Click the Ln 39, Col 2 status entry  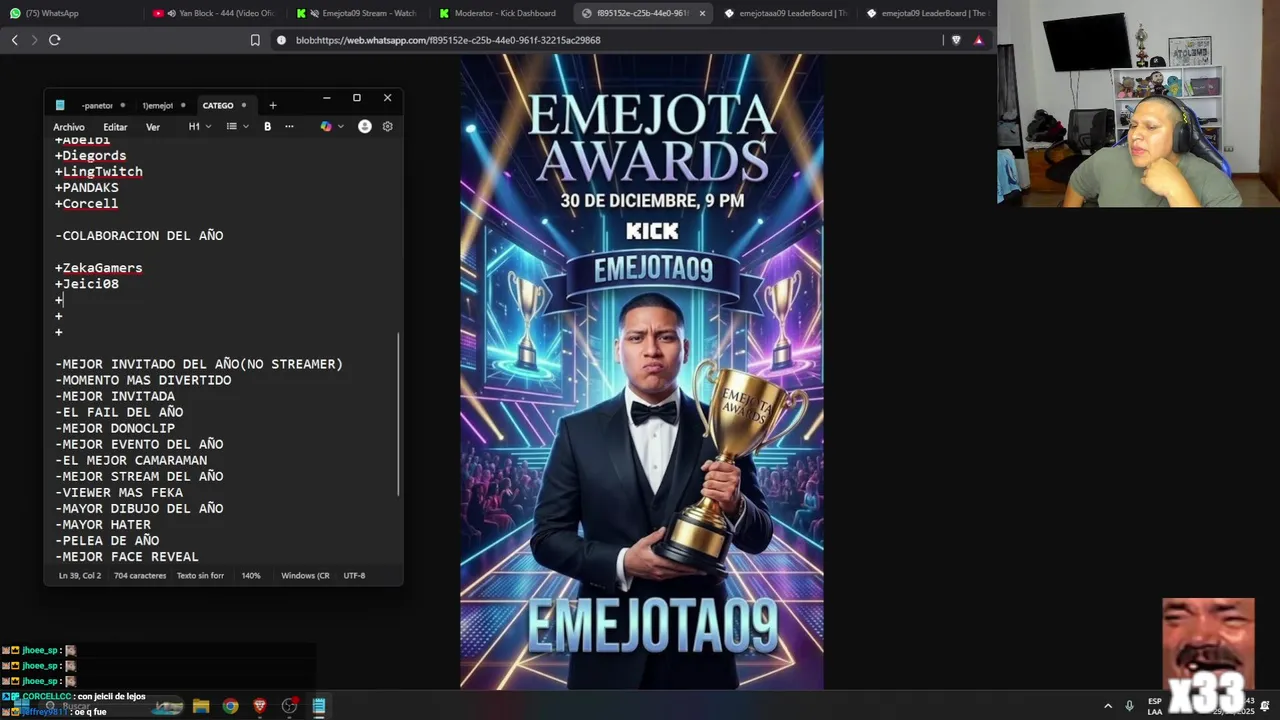[80, 576]
